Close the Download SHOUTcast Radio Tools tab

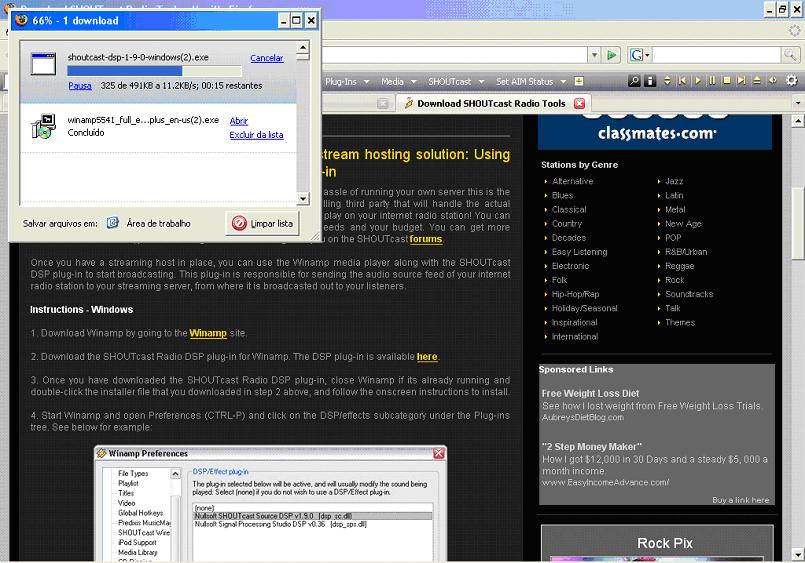580,103
